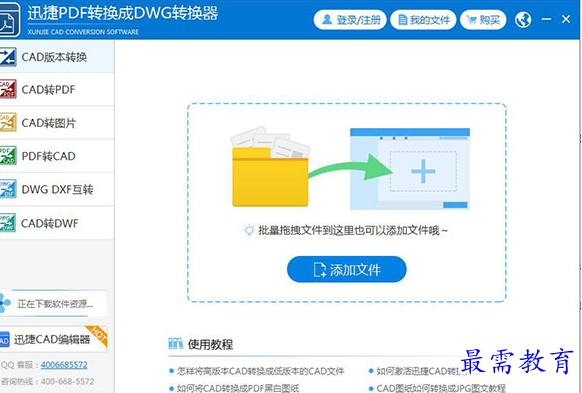Screen dimensions: 582x393
Task: Click the user icon in login button
Action: (x=327, y=19)
